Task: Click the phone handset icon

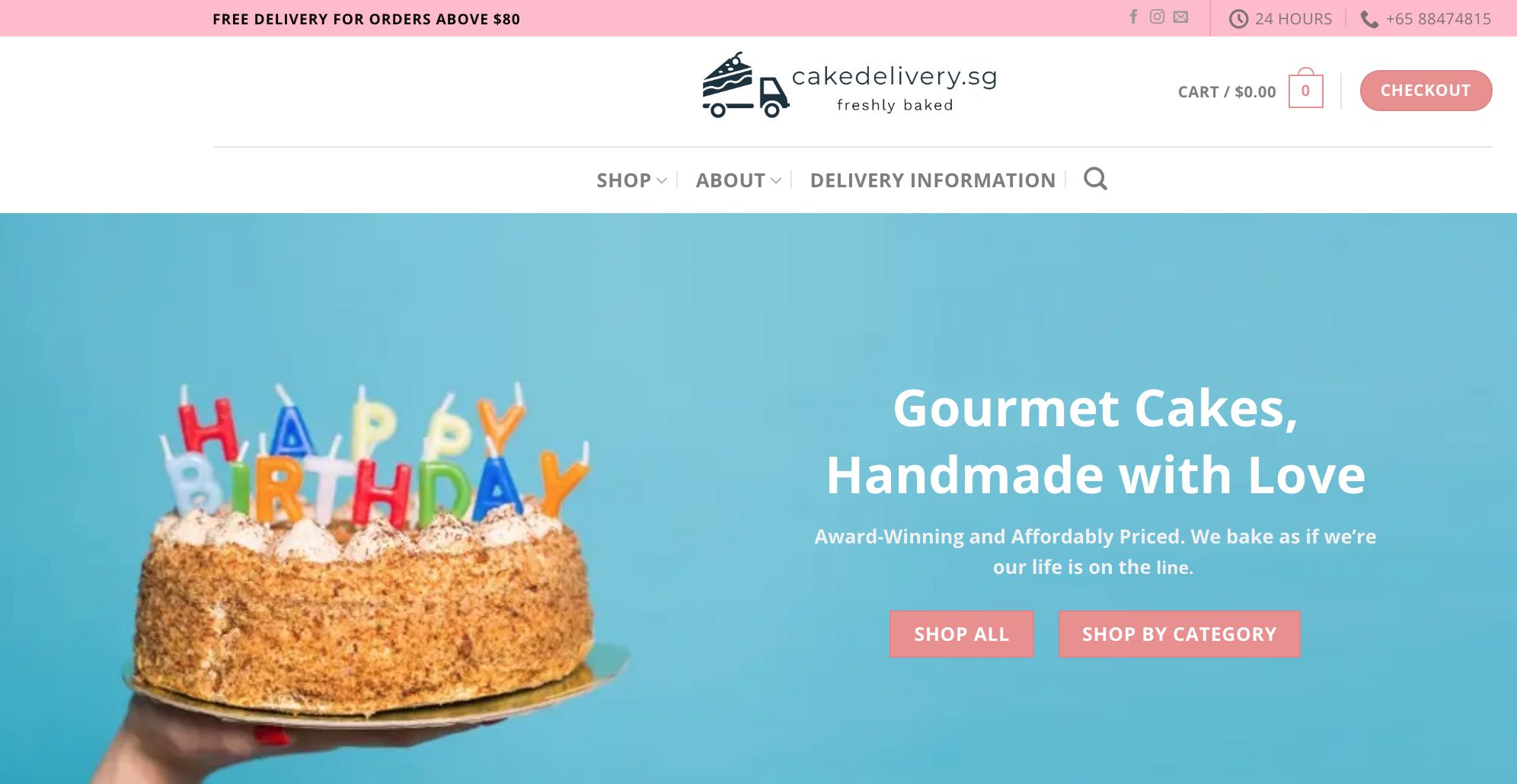Action: 1369,19
